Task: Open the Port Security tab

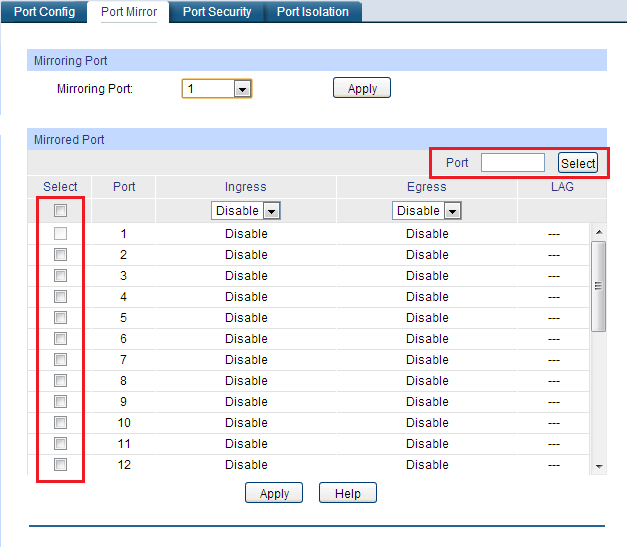Action: pos(217,12)
